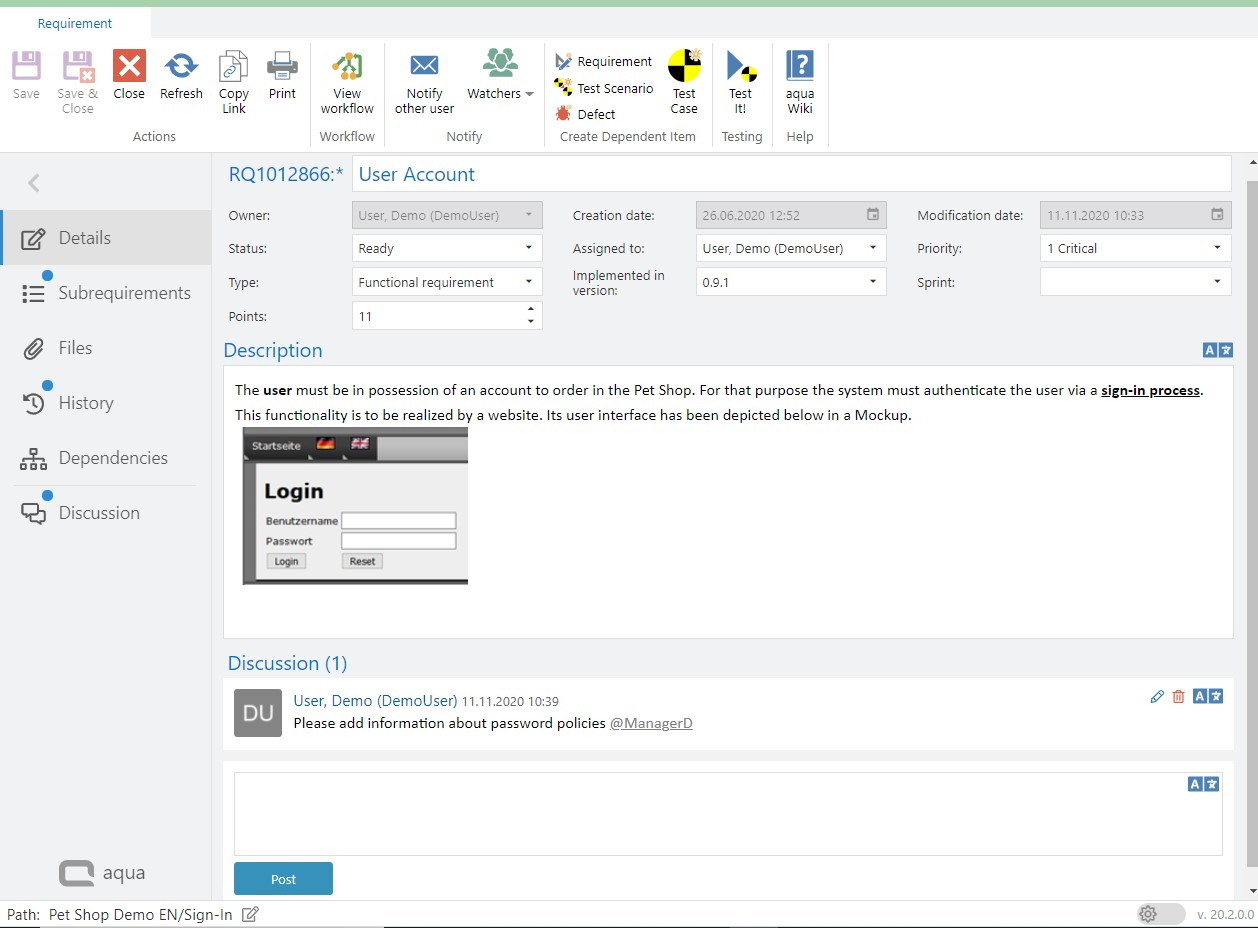
Task: Post the discussion comment
Action: (283, 879)
